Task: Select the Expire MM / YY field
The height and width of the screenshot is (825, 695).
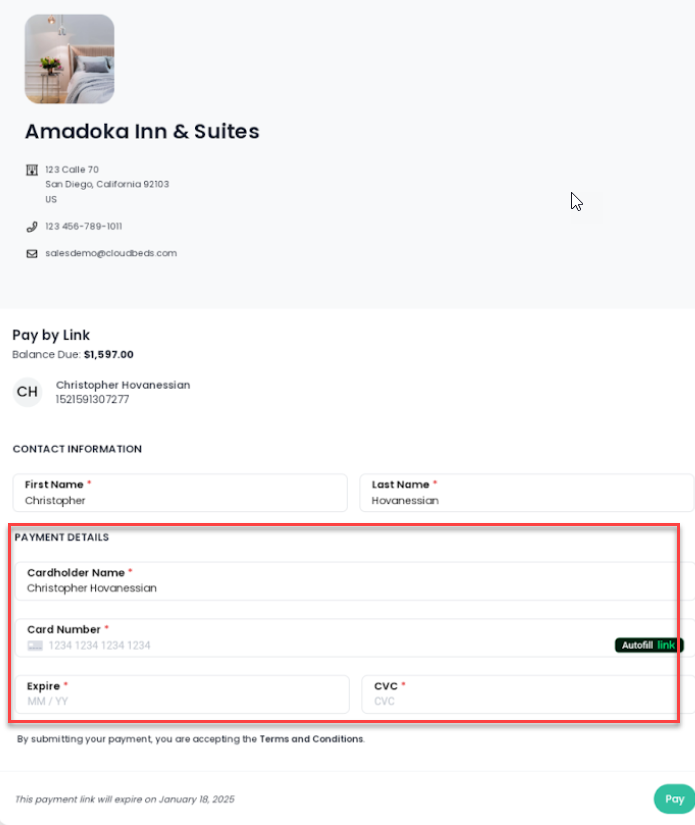Action: click(182, 701)
